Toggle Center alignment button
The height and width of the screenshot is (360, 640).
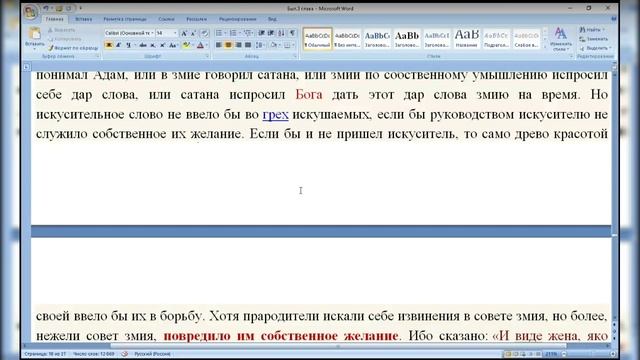pyautogui.click(x=229, y=45)
